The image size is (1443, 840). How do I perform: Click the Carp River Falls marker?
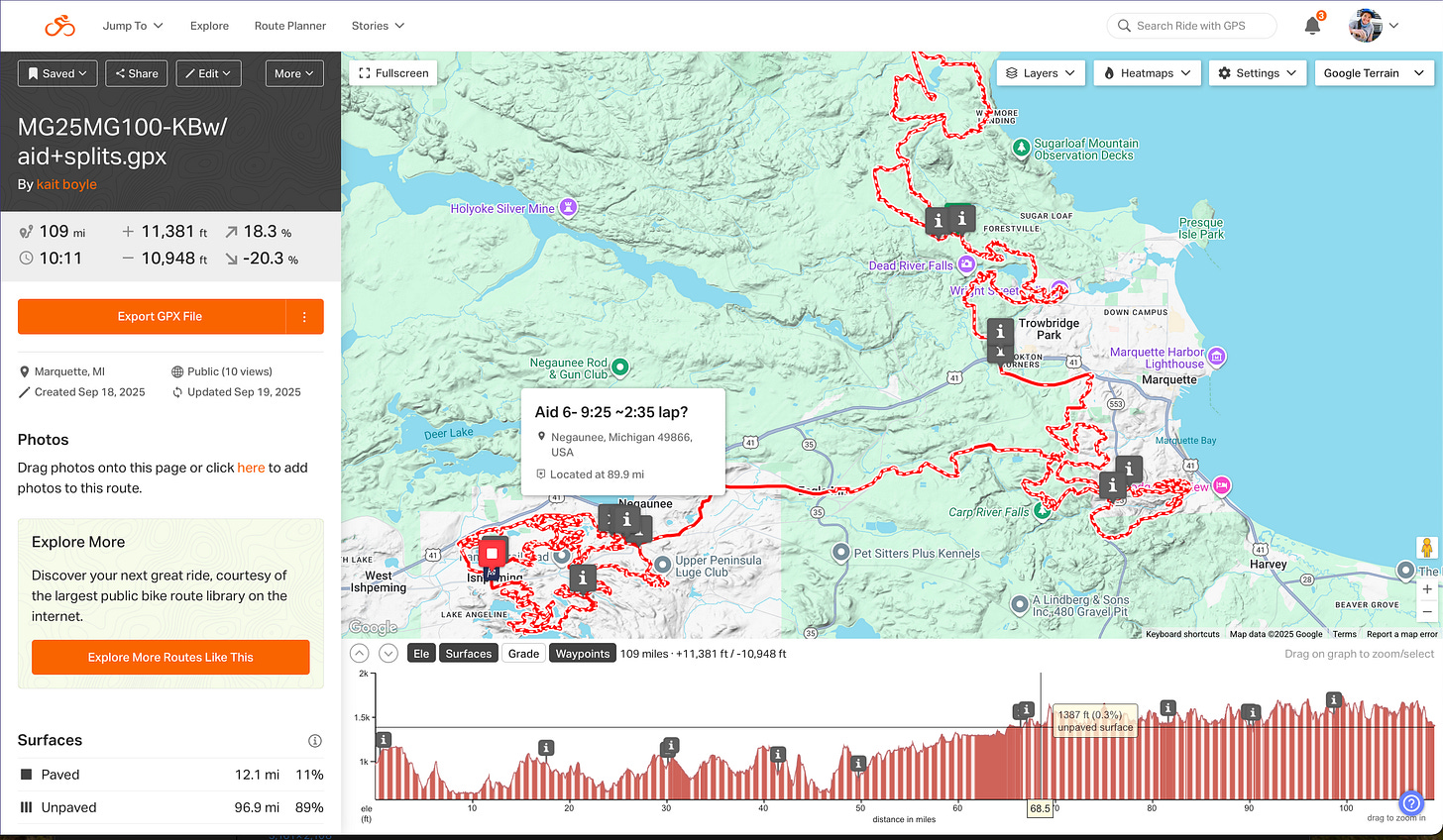coord(1042,511)
